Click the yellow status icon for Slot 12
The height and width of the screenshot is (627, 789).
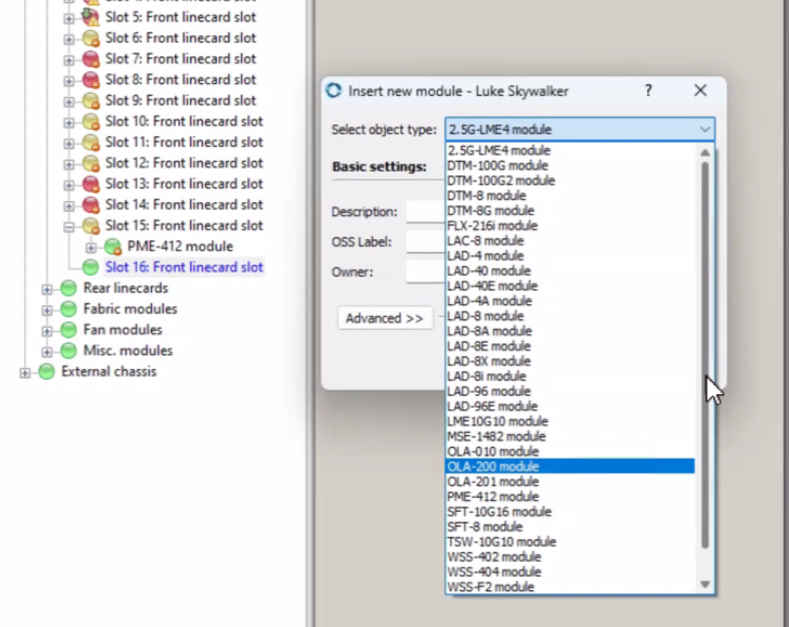(x=91, y=163)
